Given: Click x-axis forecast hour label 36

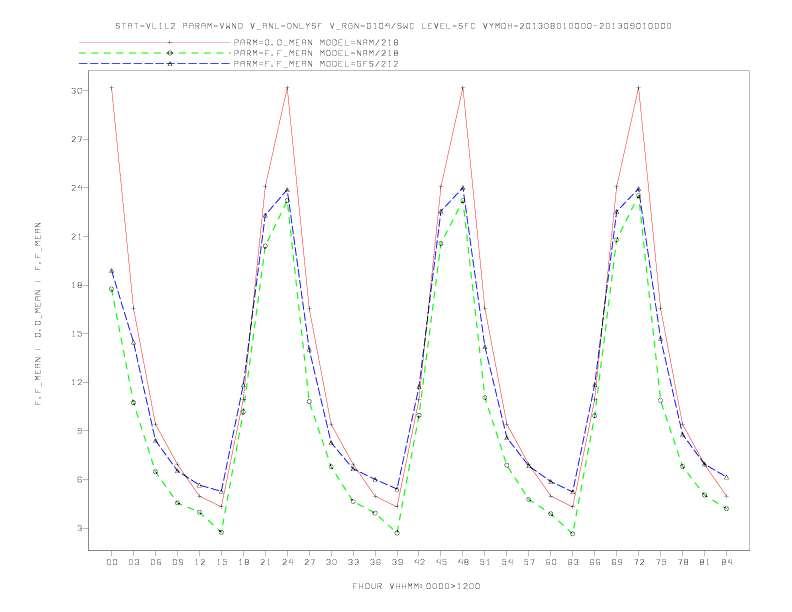Looking at the screenshot, I should [x=375, y=562].
